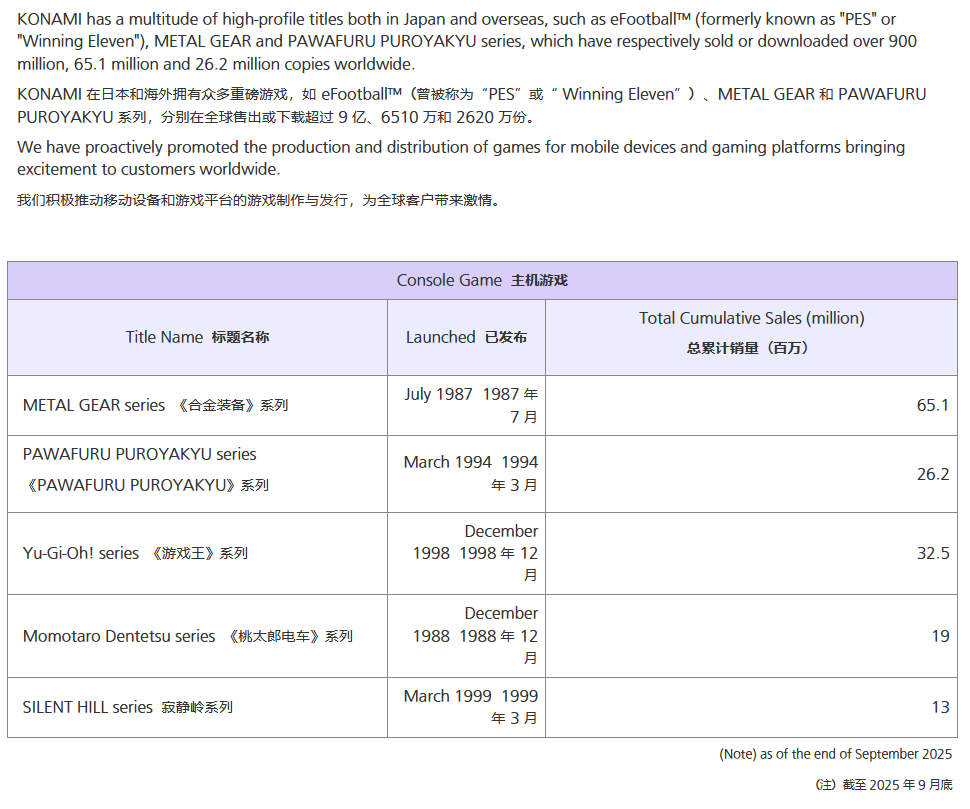Viewport: 970px width, 809px height.
Task: Click the March 1994 launch date cell
Action: pos(470,473)
